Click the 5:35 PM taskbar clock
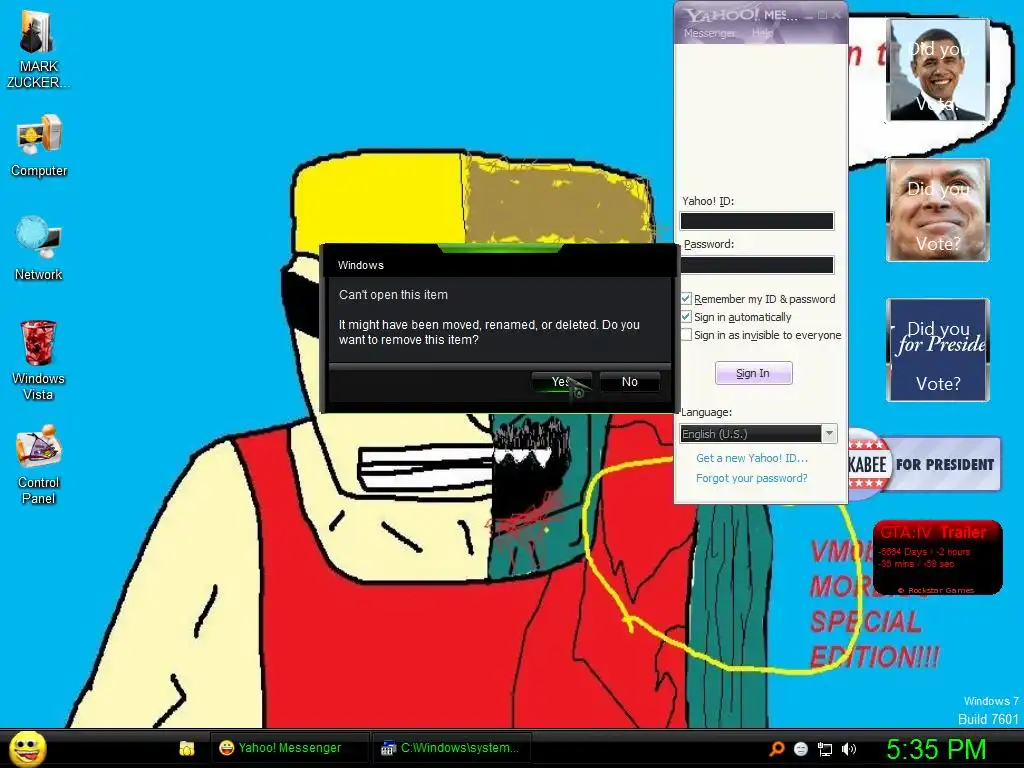The height and width of the screenshot is (768, 1024). coord(936,749)
